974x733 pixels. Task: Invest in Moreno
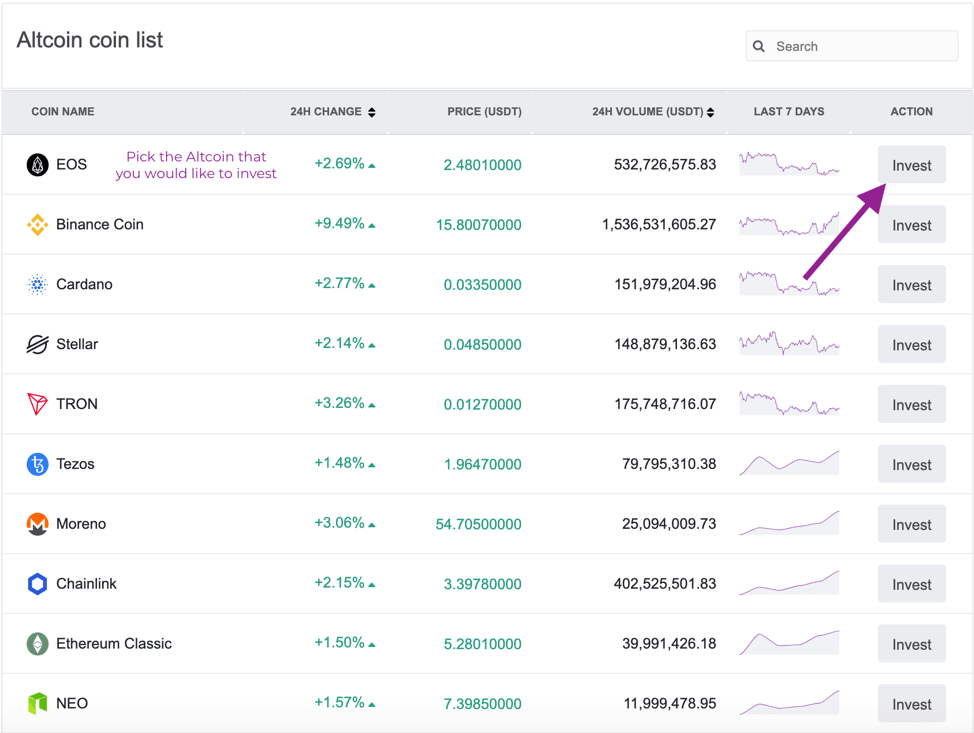(911, 524)
